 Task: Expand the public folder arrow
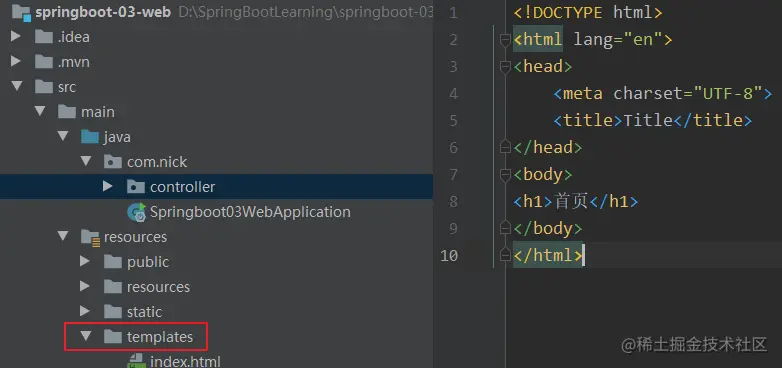coord(84,261)
